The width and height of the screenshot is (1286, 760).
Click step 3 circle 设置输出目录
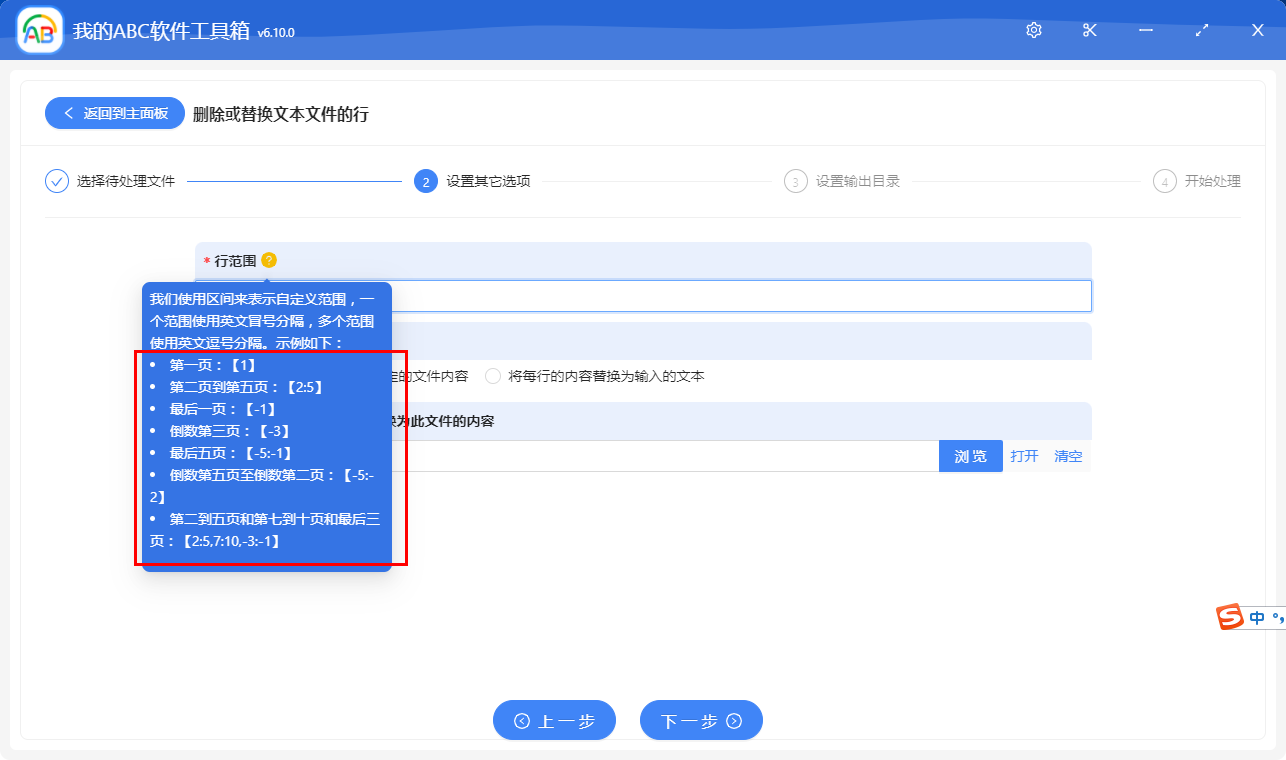794,181
